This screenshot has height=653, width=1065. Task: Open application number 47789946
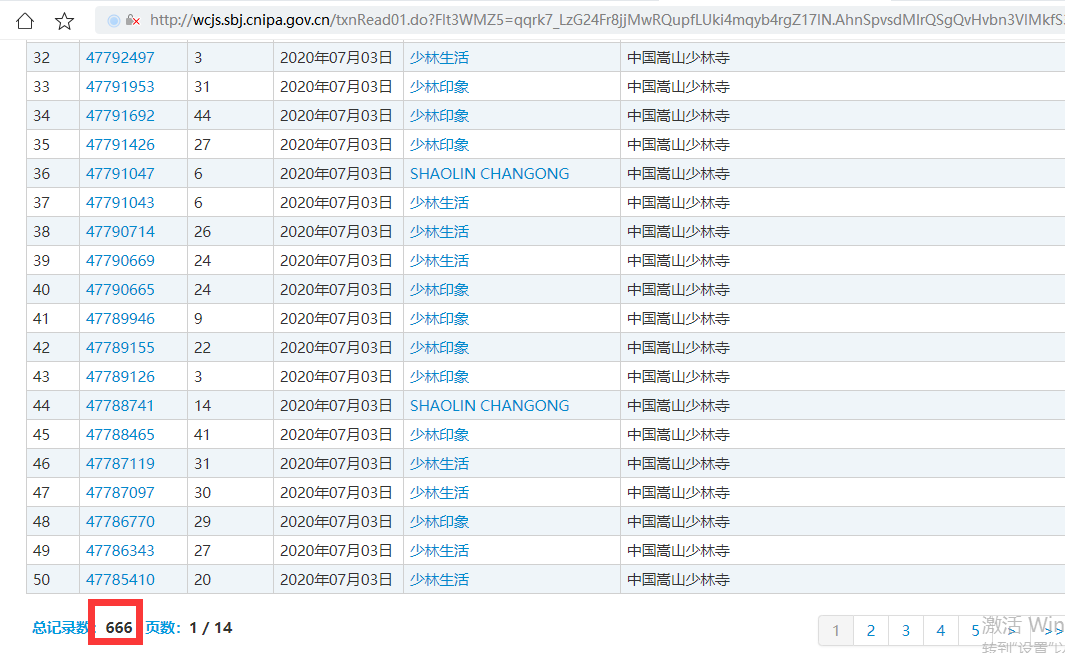coord(120,319)
